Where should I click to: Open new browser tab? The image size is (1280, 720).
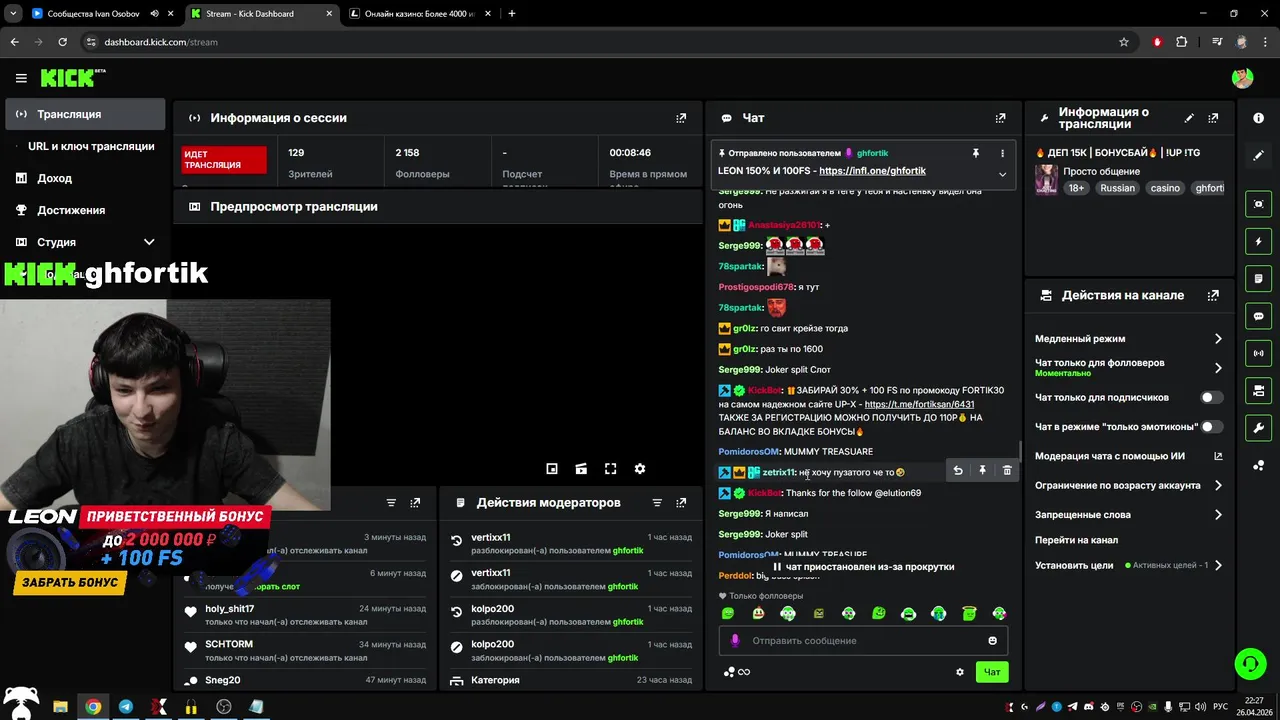point(512,14)
